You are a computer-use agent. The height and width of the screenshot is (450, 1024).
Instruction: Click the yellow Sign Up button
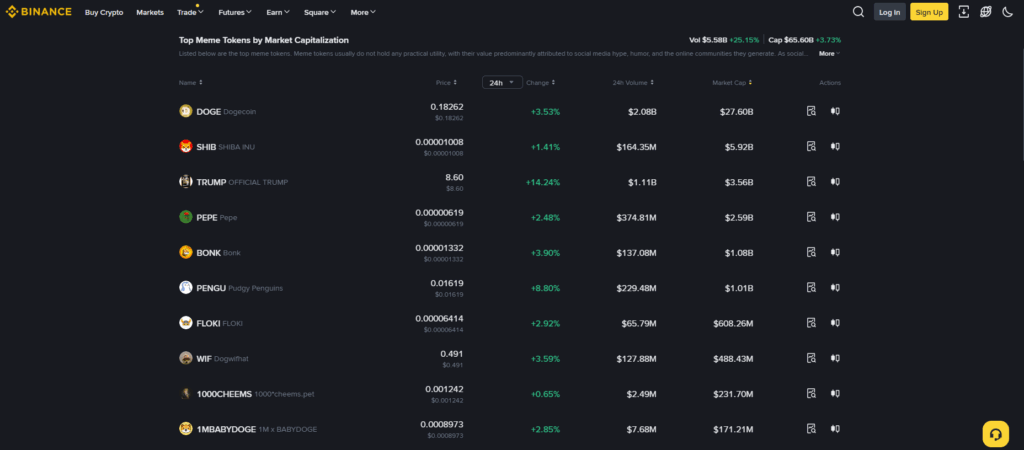pos(929,12)
